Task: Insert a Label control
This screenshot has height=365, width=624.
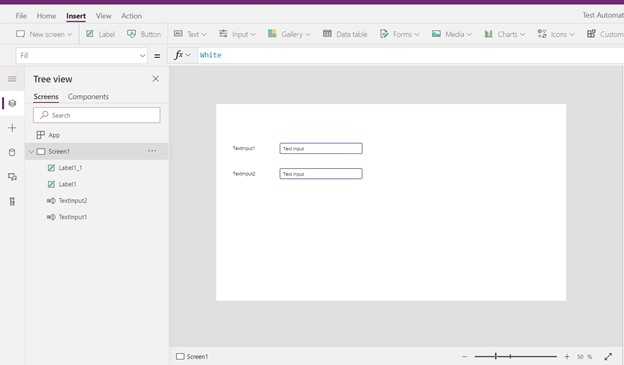Action: (x=101, y=34)
